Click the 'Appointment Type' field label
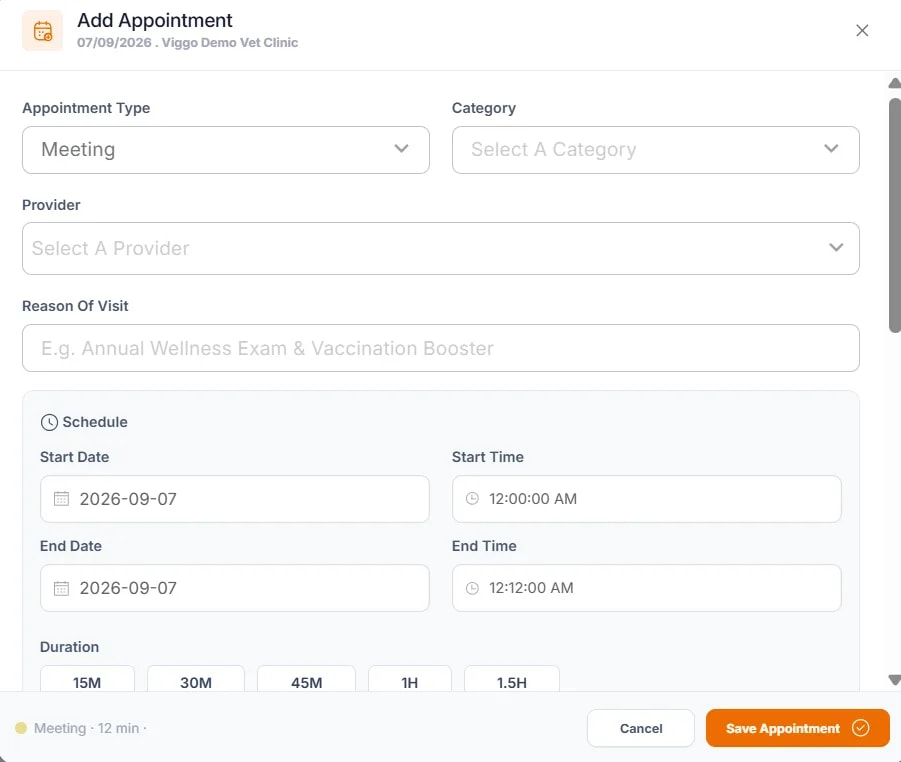Viewport: 901px width, 762px height. [86, 108]
